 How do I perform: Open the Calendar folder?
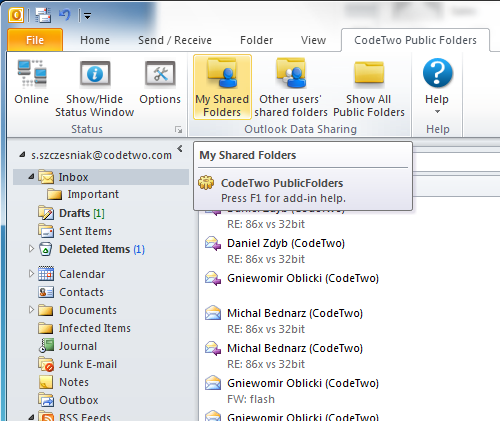click(x=82, y=274)
